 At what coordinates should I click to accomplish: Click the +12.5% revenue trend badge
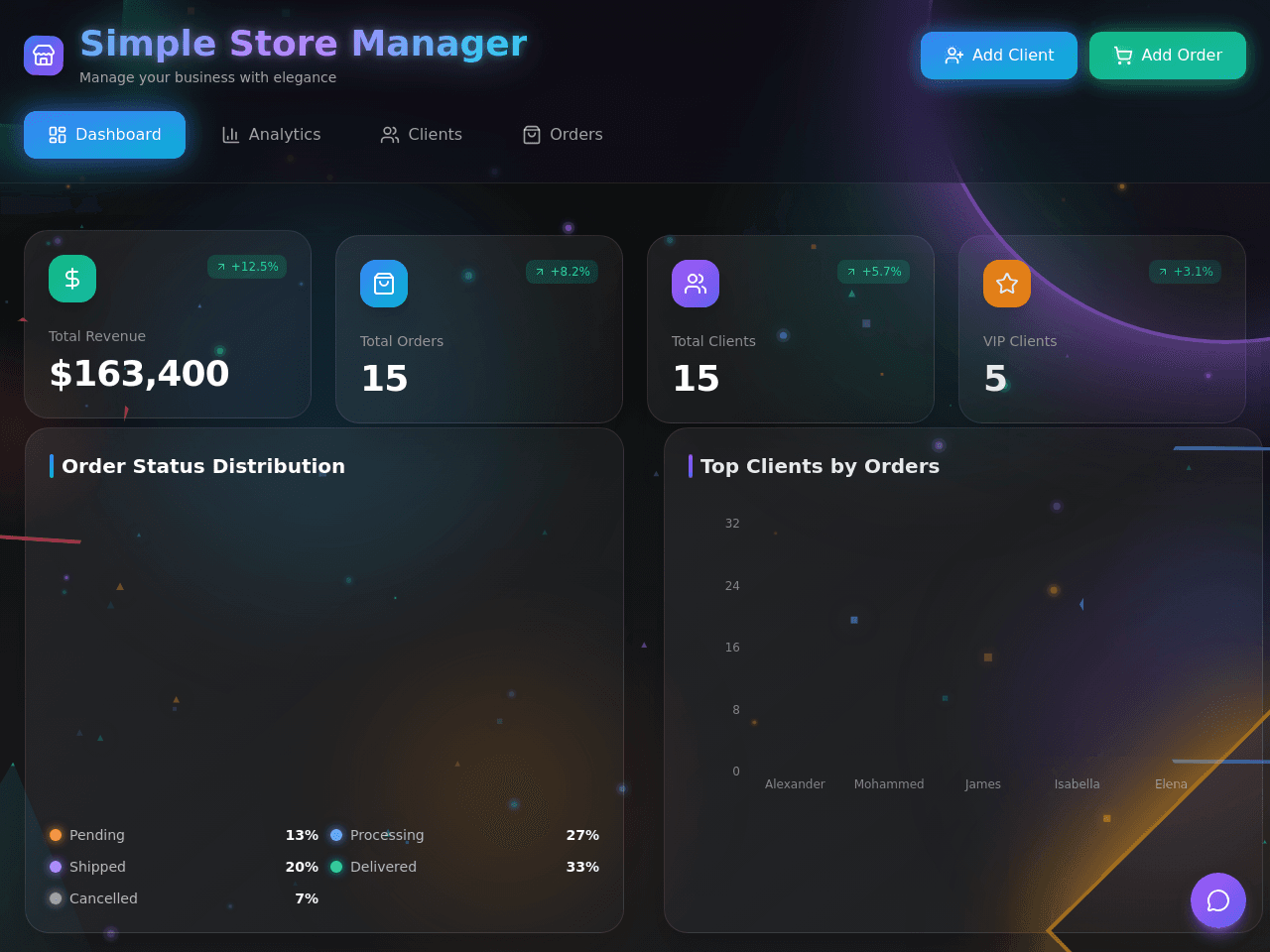click(247, 267)
